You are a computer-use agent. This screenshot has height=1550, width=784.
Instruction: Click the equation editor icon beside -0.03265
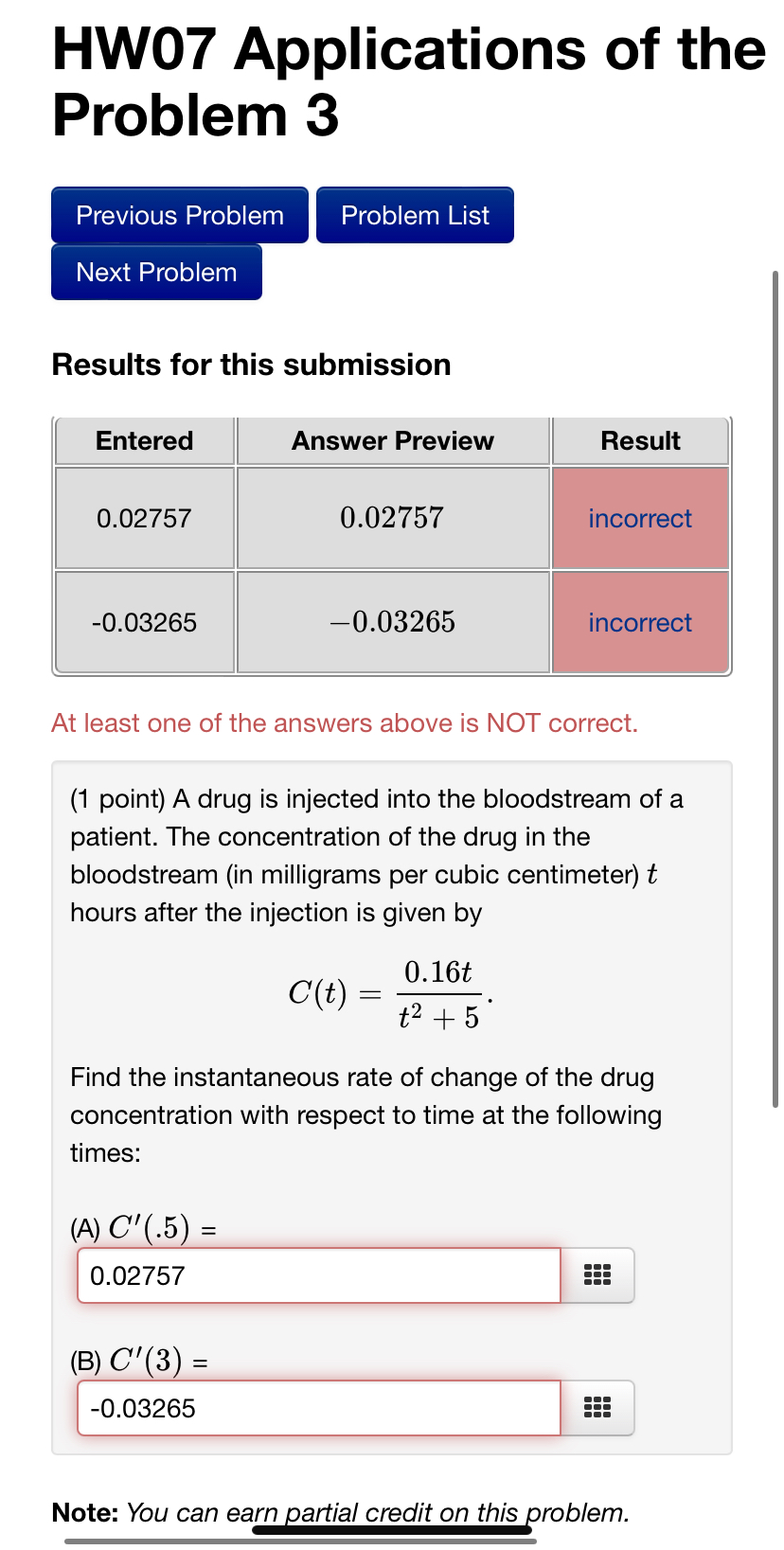pos(598,1408)
